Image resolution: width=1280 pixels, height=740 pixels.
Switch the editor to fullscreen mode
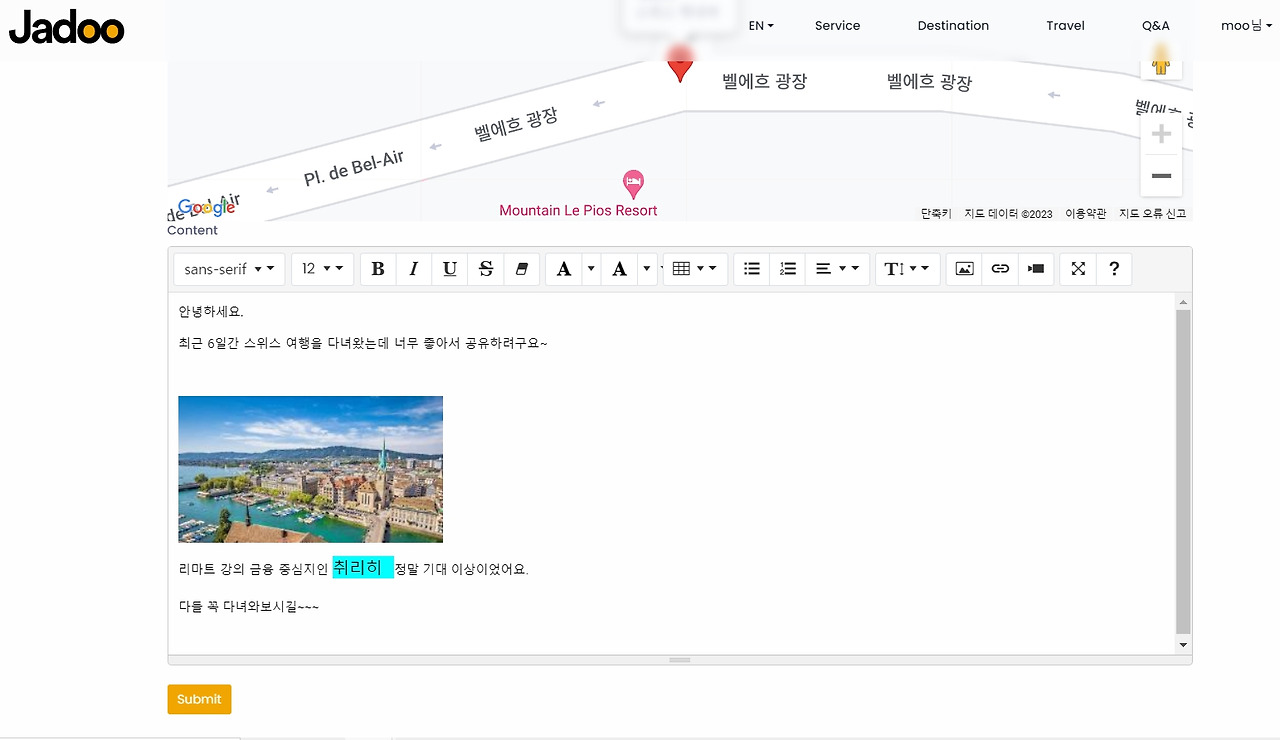(x=1078, y=269)
